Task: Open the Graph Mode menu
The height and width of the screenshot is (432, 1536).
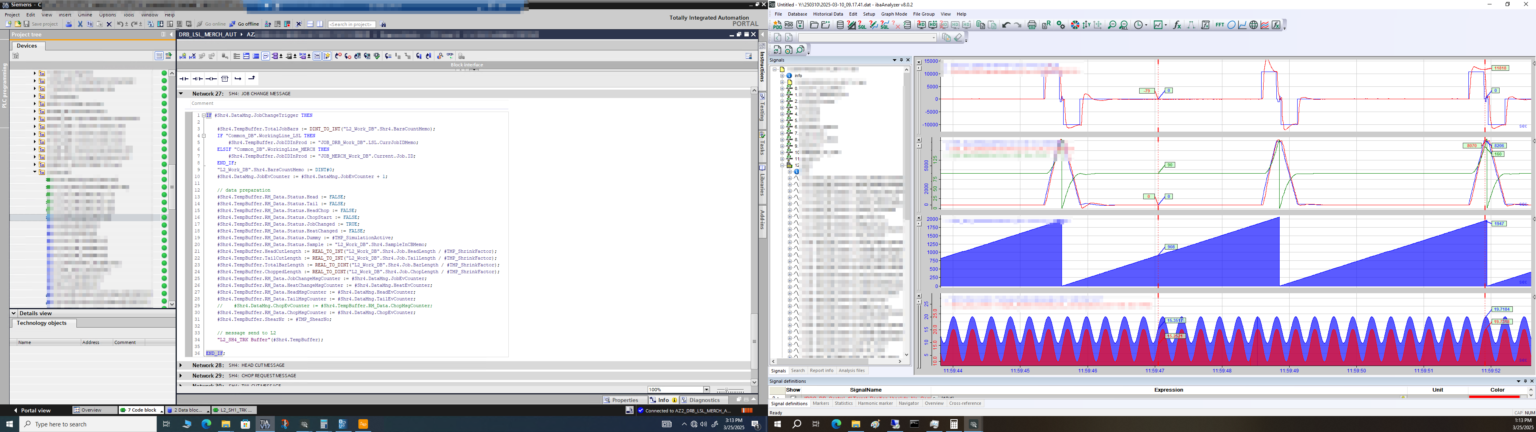Action: 893,14
